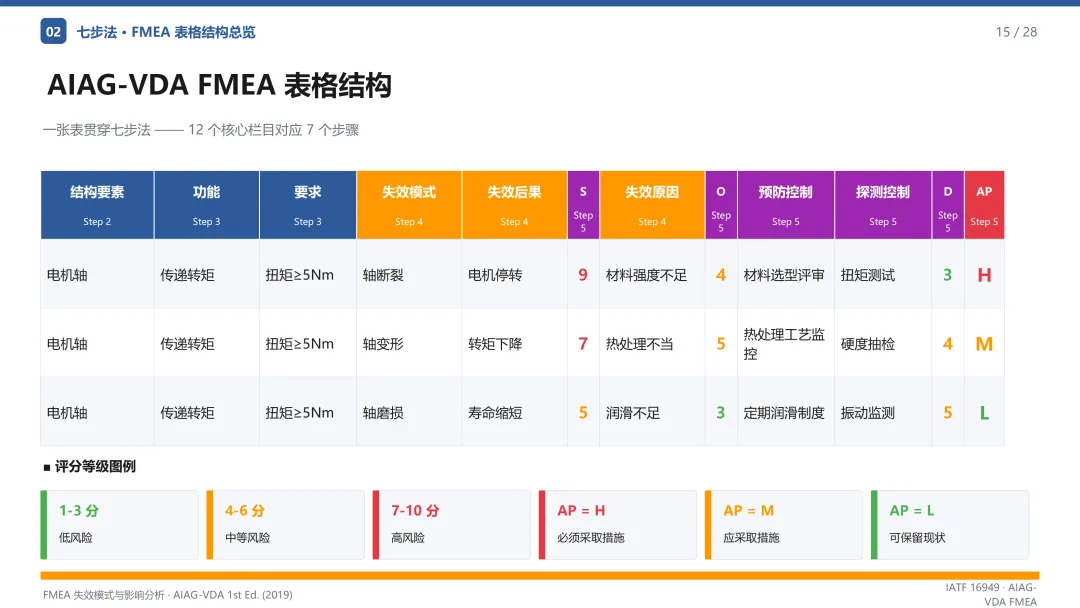
Task: Click the subtitle mentioning 12 个核心栏目
Action: click(x=200, y=130)
